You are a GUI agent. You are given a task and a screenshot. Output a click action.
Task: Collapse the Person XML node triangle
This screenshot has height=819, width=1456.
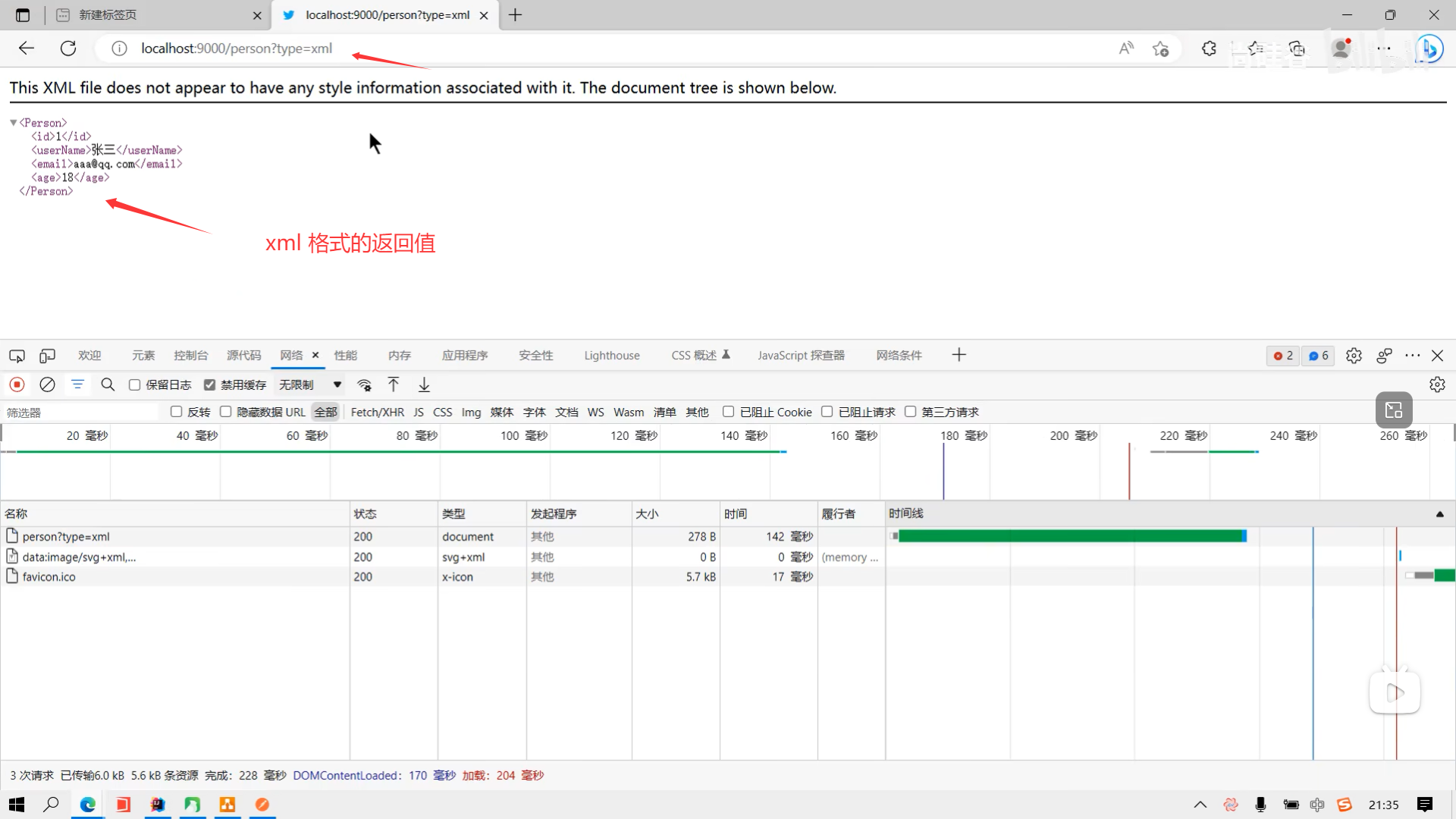point(13,122)
